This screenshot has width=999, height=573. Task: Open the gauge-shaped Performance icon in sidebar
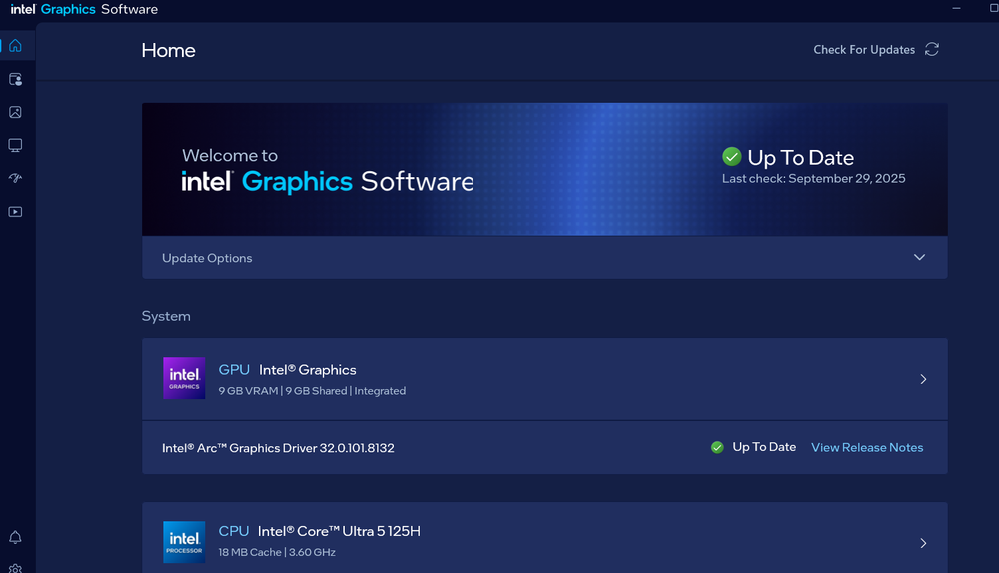(x=15, y=179)
